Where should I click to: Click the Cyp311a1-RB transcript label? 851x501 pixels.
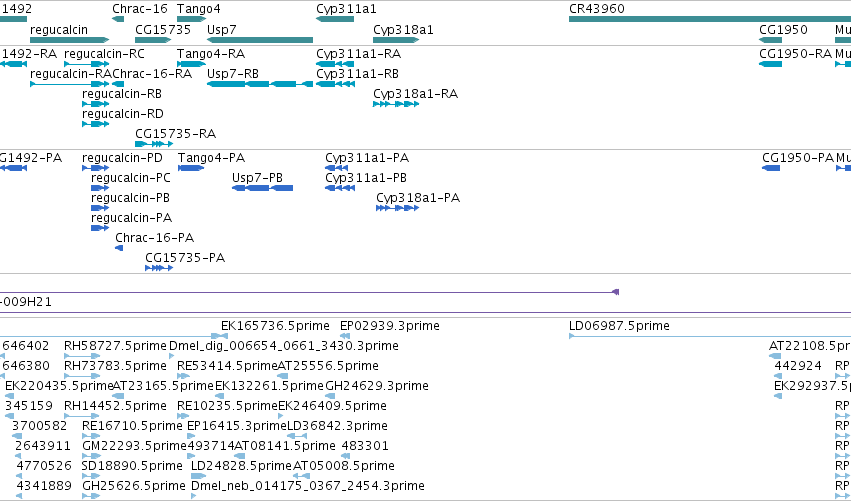click(358, 74)
